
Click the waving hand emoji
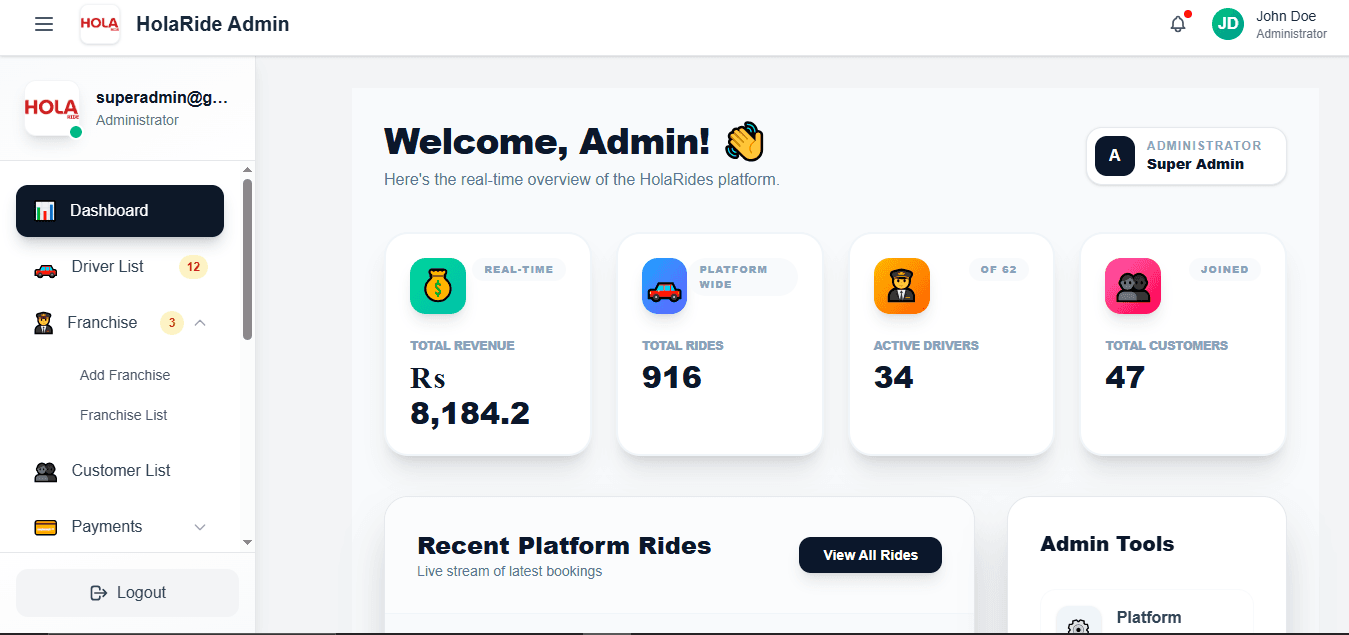[745, 142]
